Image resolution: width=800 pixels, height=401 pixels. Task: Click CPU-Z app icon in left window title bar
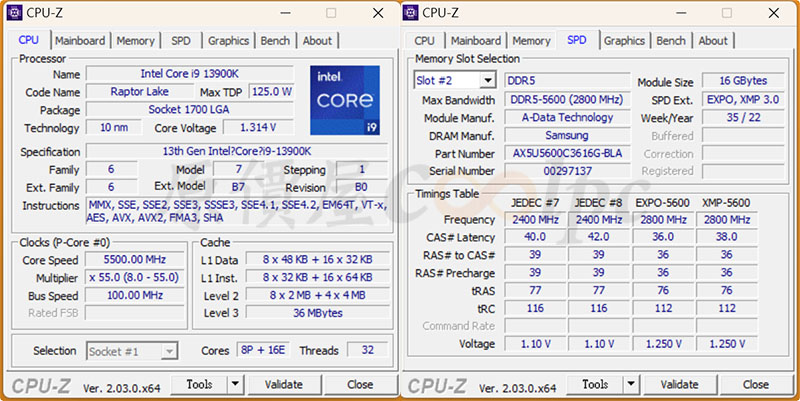(x=14, y=13)
